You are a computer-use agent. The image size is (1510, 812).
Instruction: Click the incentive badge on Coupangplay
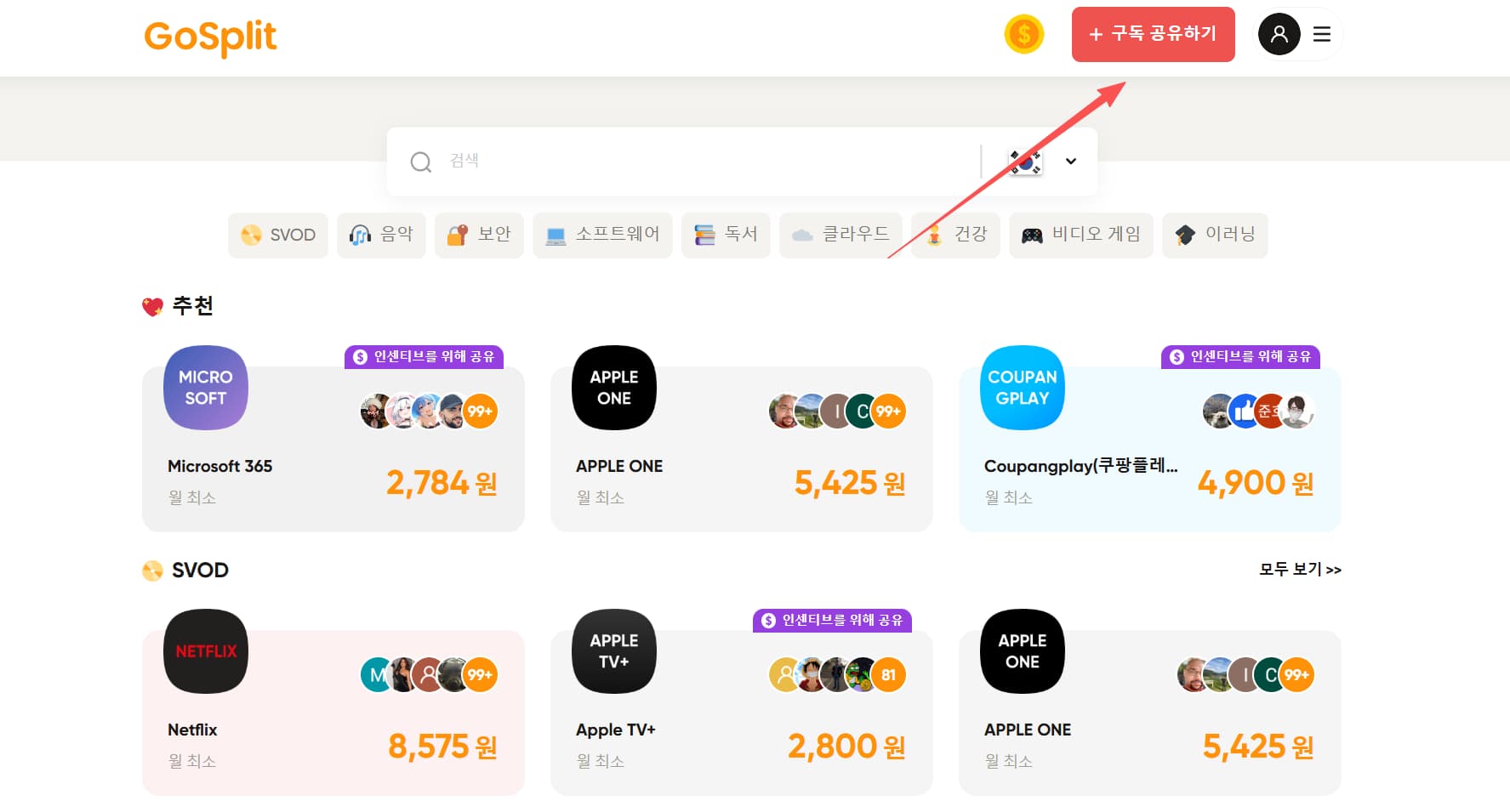click(x=1240, y=357)
